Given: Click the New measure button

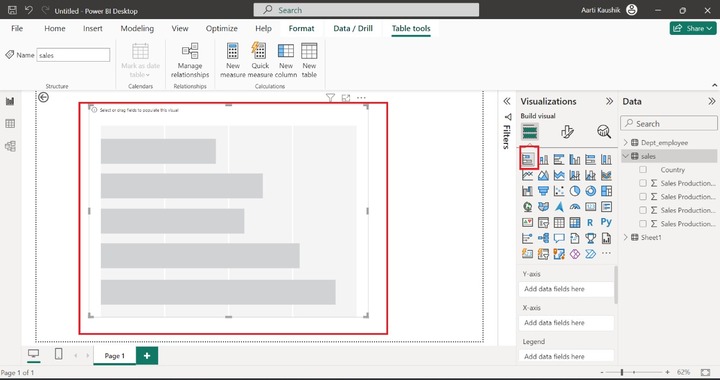Looking at the screenshot, I should pos(233,60).
